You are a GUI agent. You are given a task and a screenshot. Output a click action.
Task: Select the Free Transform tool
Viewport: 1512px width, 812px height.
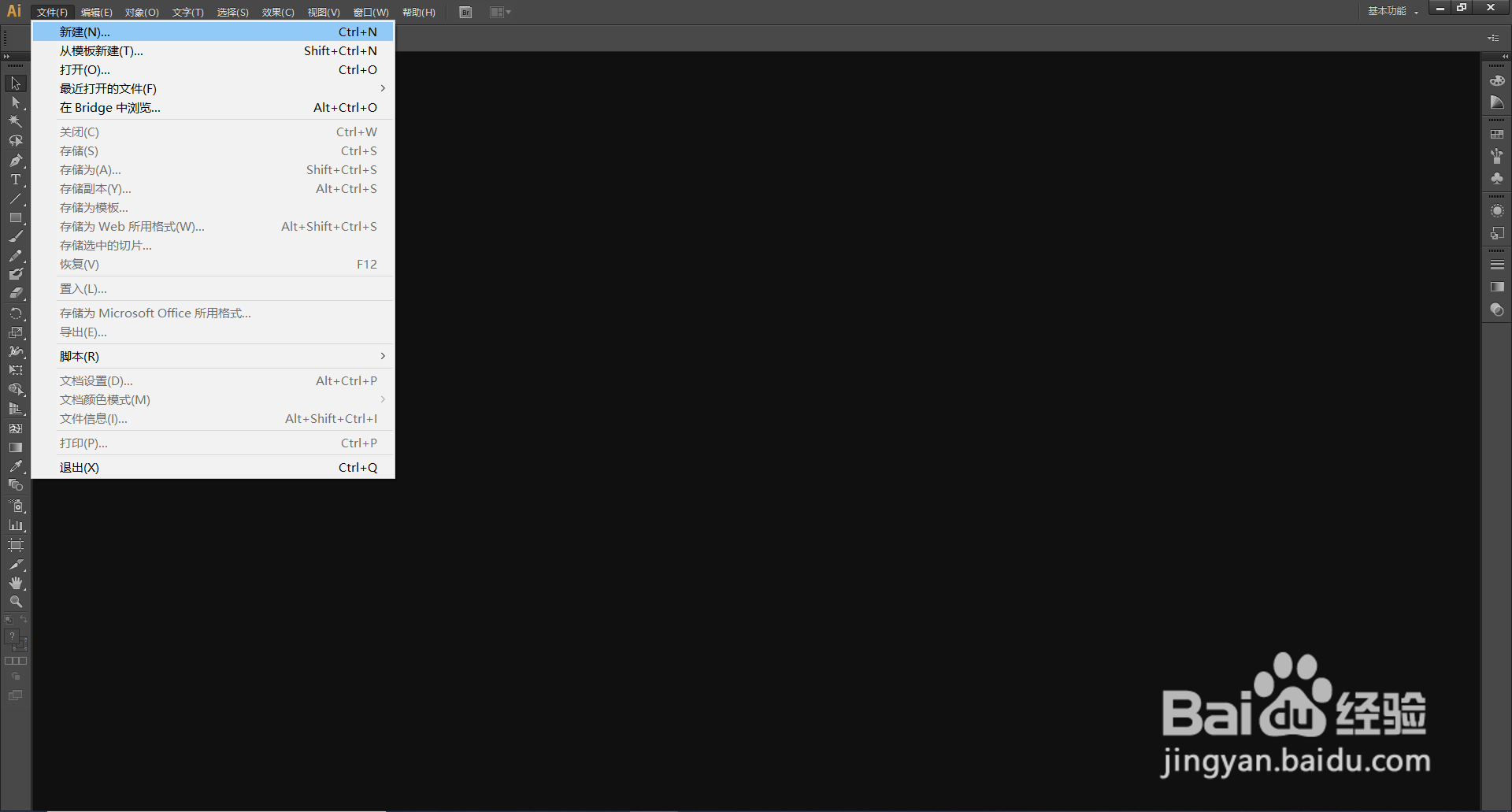coord(16,370)
